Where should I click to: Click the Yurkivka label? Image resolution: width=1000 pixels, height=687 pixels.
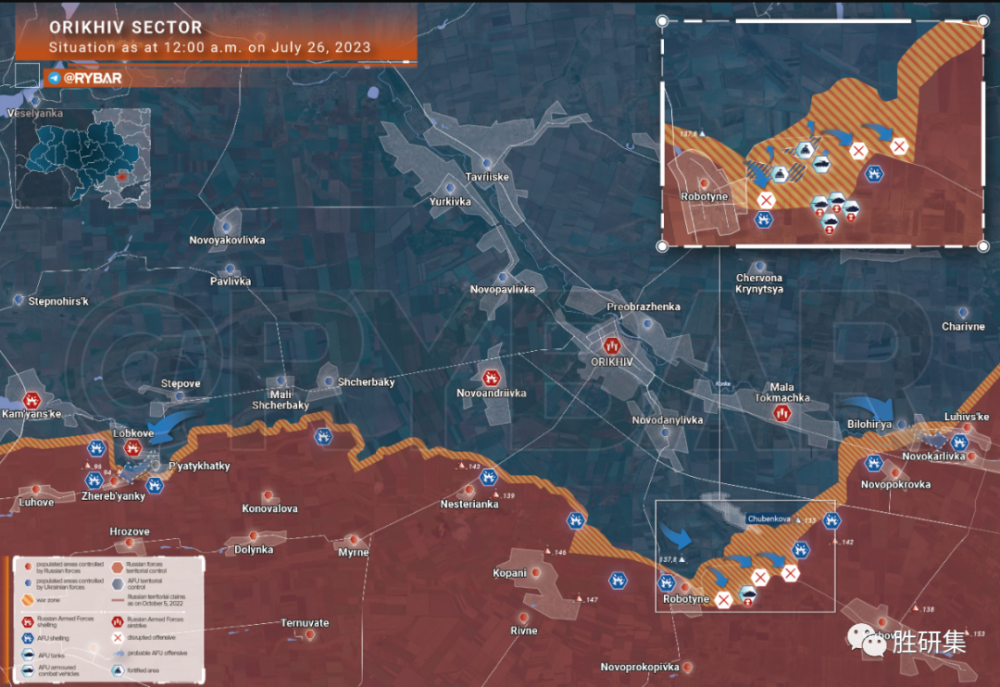coord(450,202)
